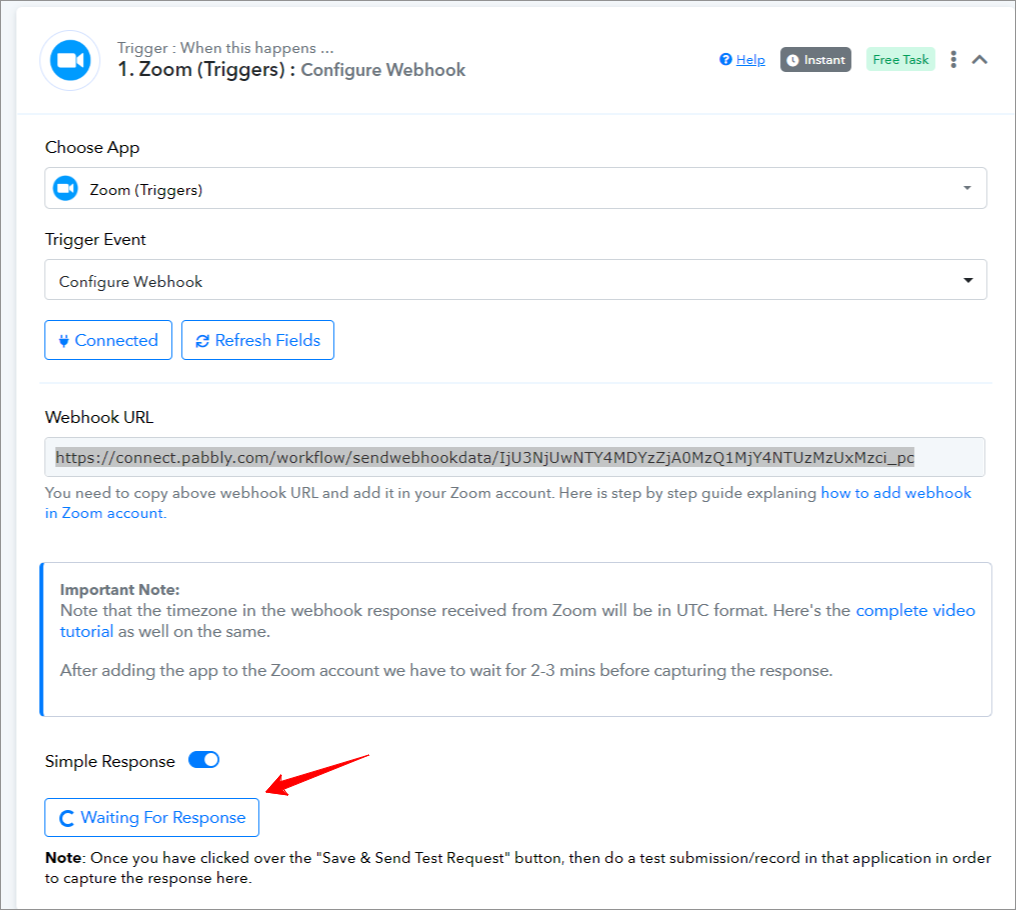Open the Help link
The width and height of the screenshot is (1016, 910).
(750, 60)
